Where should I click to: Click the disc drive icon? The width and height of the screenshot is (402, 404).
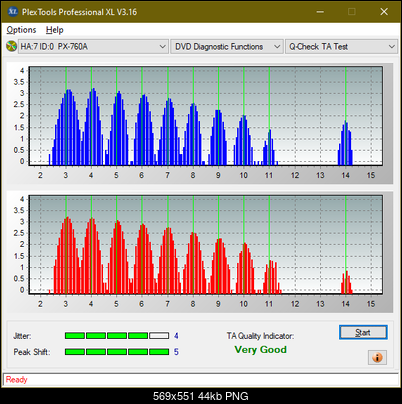[x=11, y=46]
